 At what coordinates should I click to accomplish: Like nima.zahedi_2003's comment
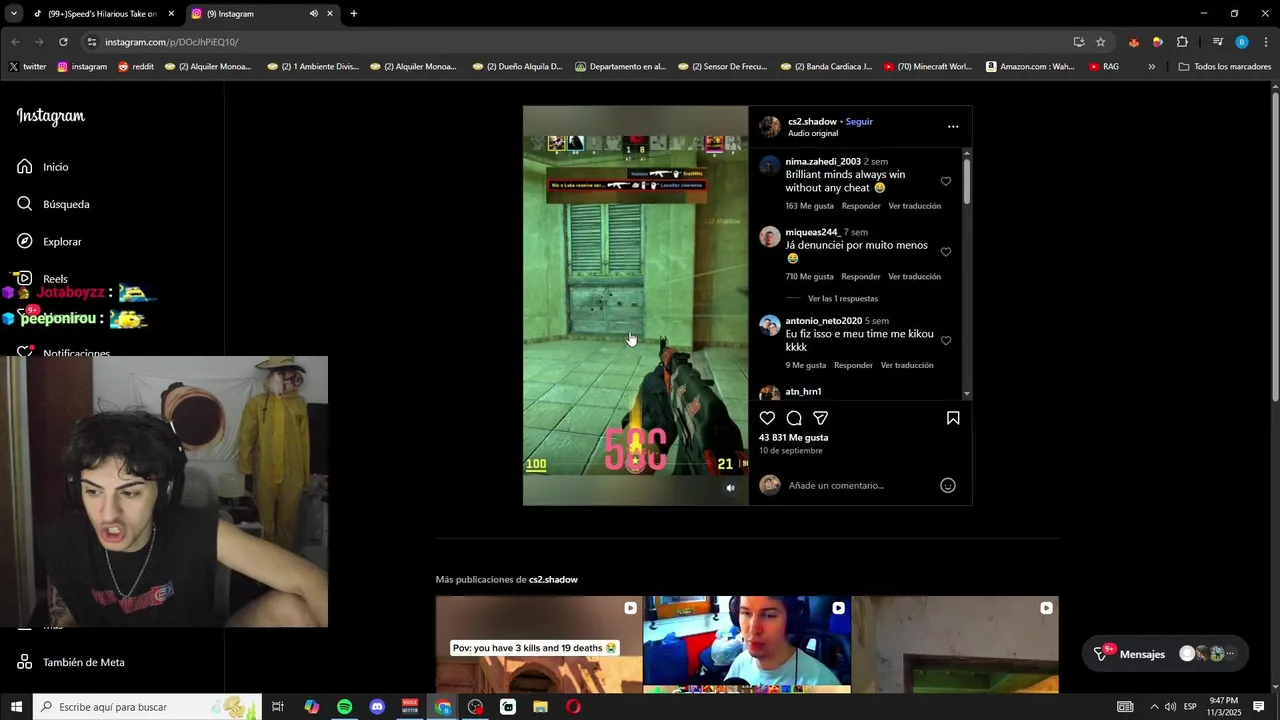pos(946,181)
